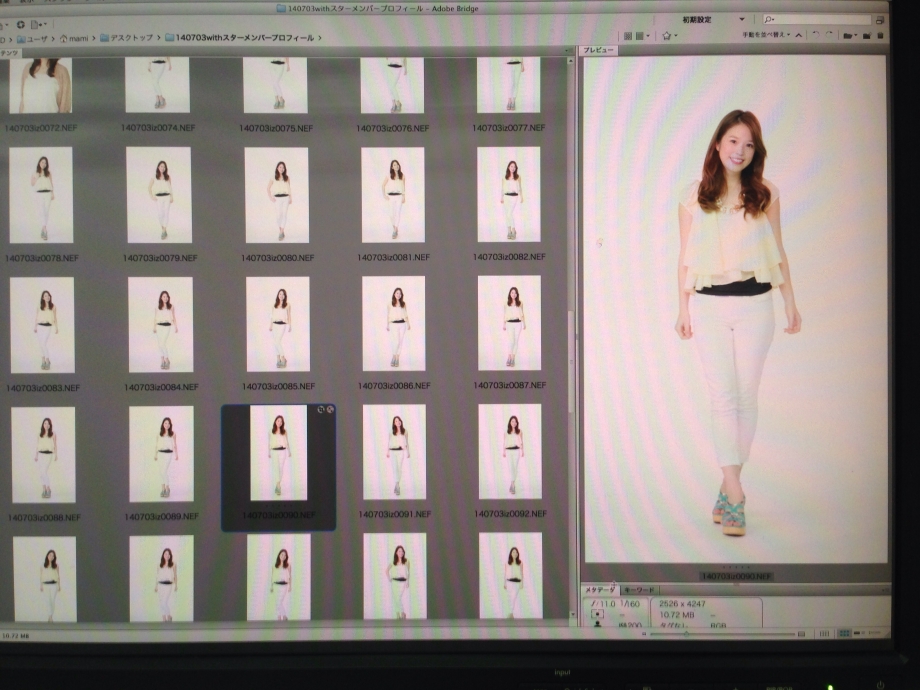This screenshot has width=920, height=690.
Task: Select thumbnail 140703iz0087.NEF
Action: tap(509, 323)
